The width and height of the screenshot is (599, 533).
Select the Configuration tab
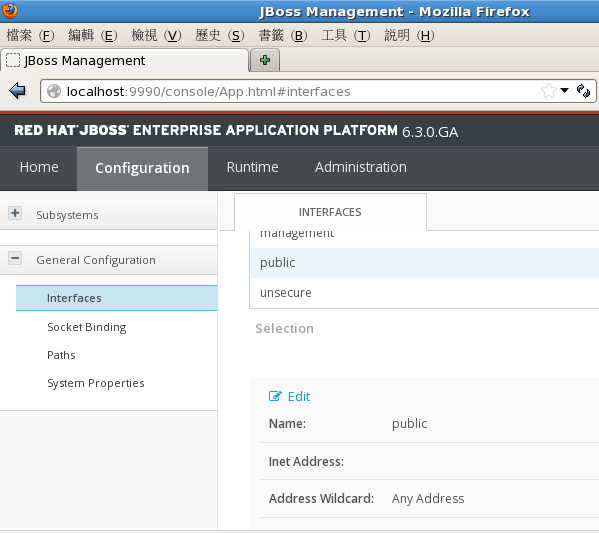click(x=142, y=168)
